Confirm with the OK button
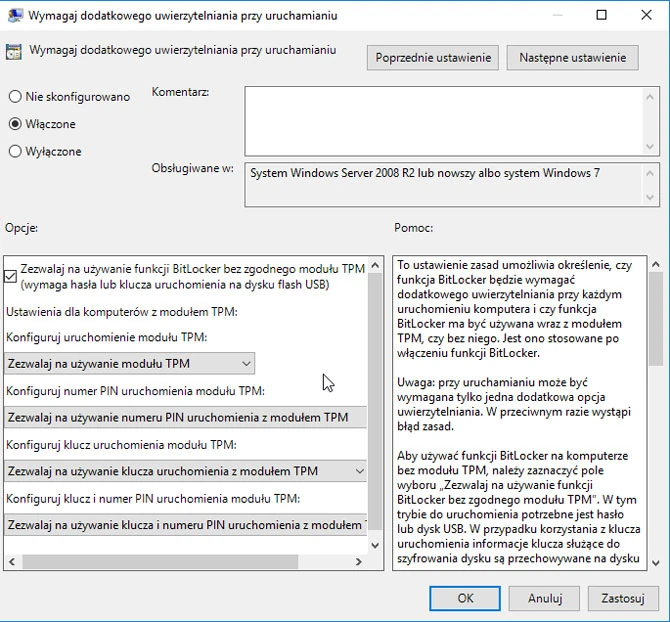 coord(465,598)
